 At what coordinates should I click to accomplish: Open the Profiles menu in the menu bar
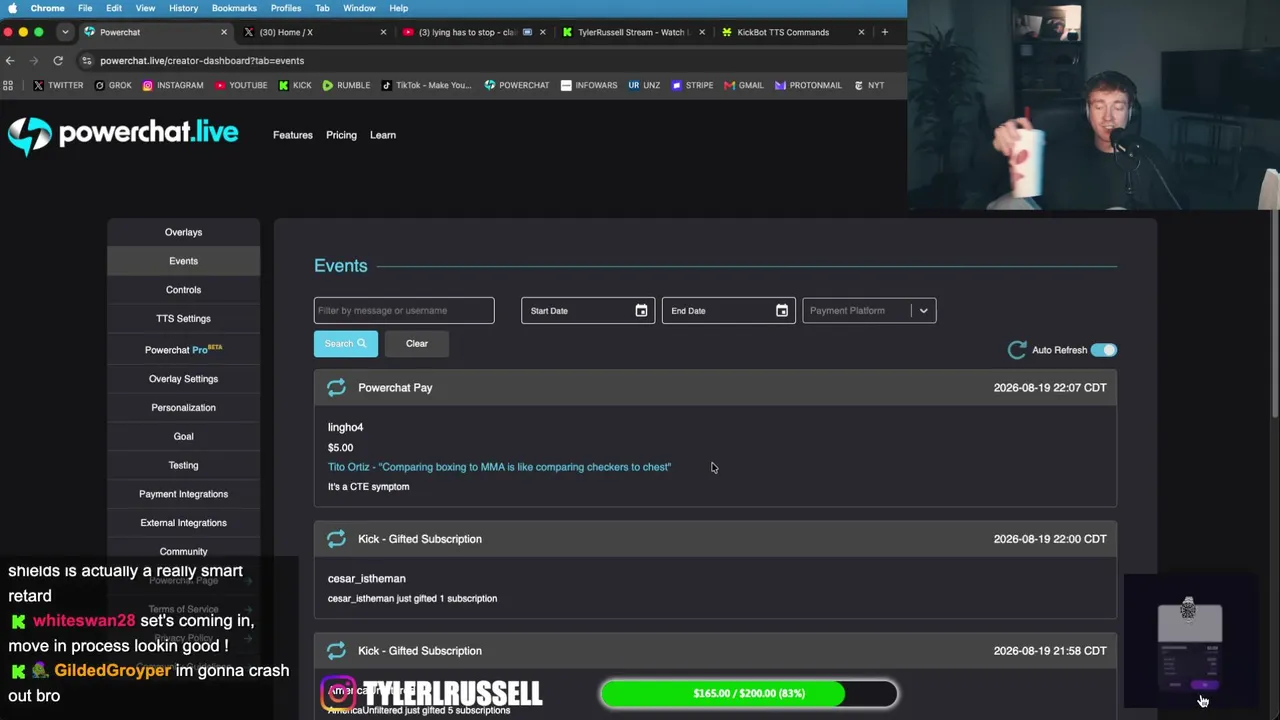286,8
